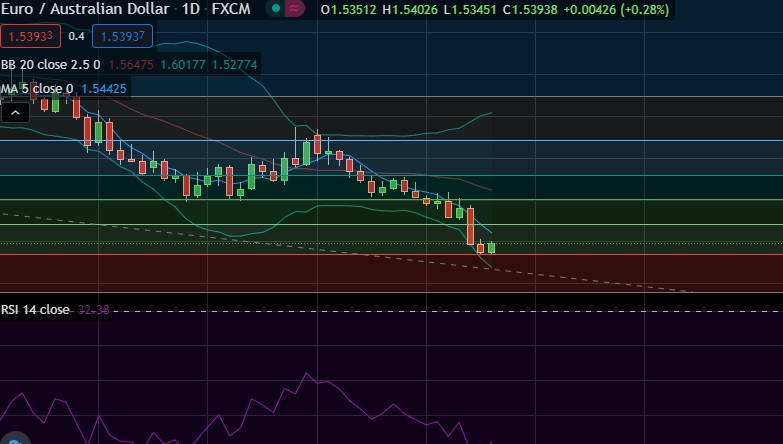Viewport: 783px width, 444px height.
Task: Select the MA 5 close 0 indicator legend
Action: pyautogui.click(x=37, y=89)
